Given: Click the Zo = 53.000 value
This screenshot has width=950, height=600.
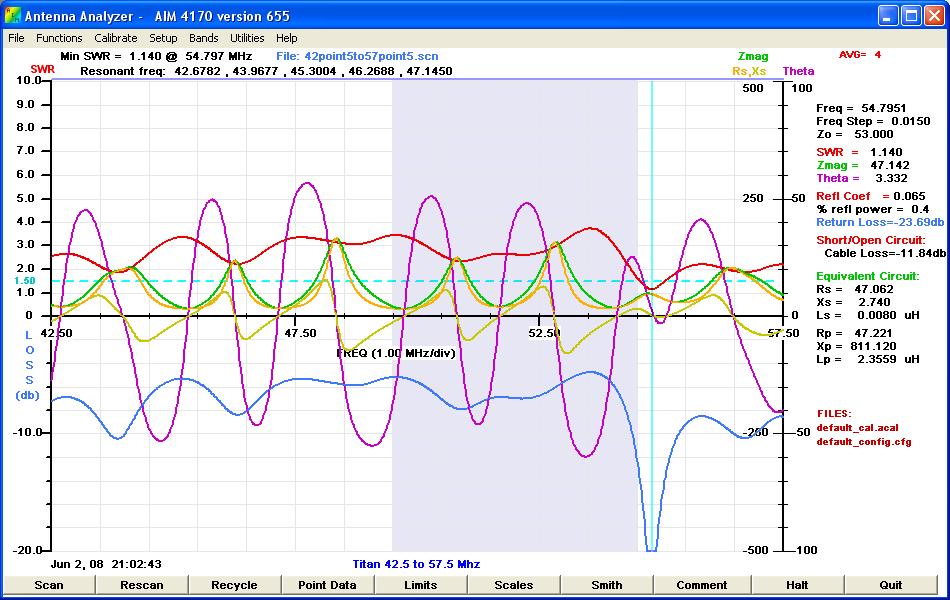Looking at the screenshot, I should click(x=854, y=134).
